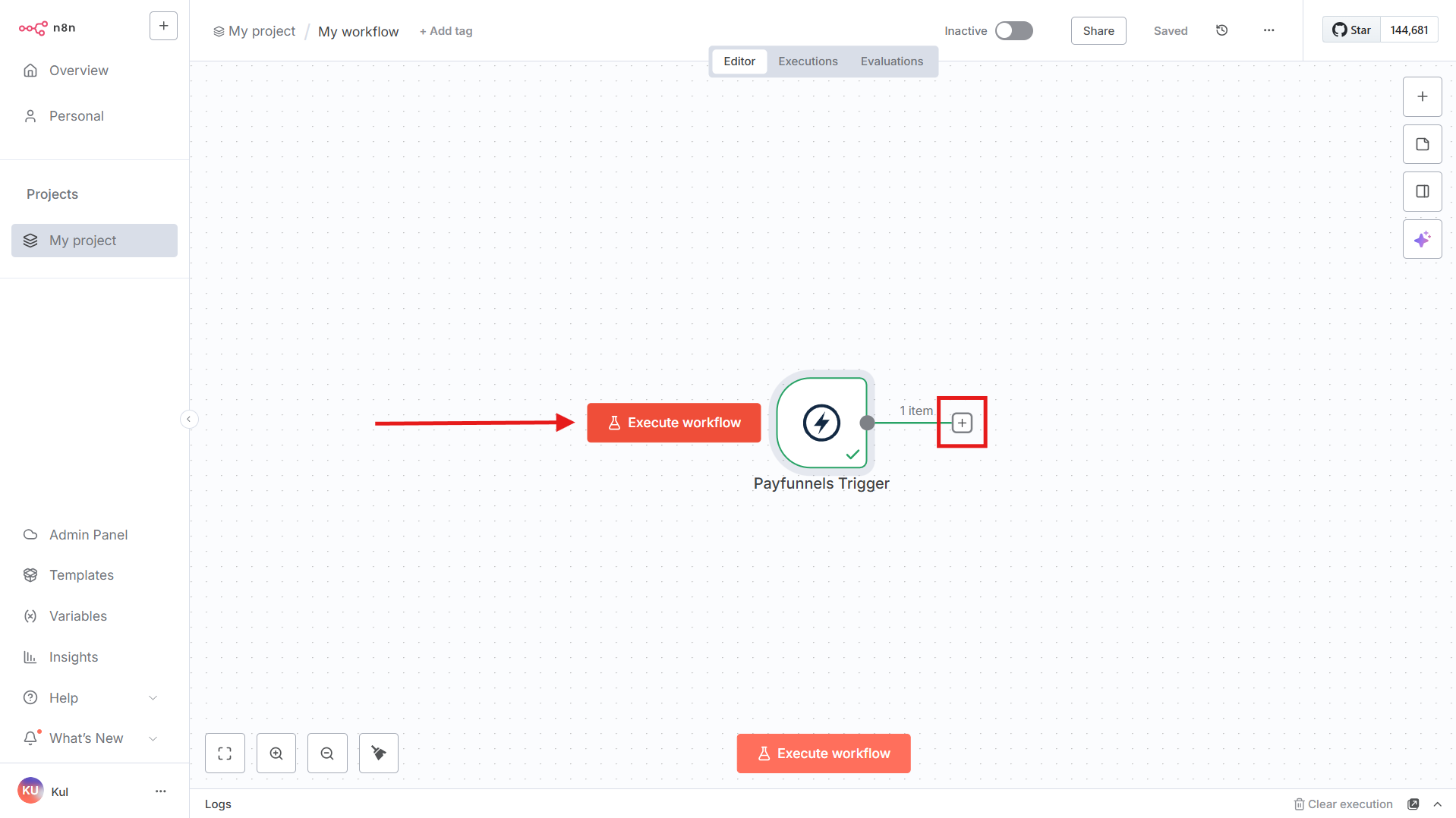Click Add tag
This screenshot has height=818, width=1456.
(x=446, y=31)
